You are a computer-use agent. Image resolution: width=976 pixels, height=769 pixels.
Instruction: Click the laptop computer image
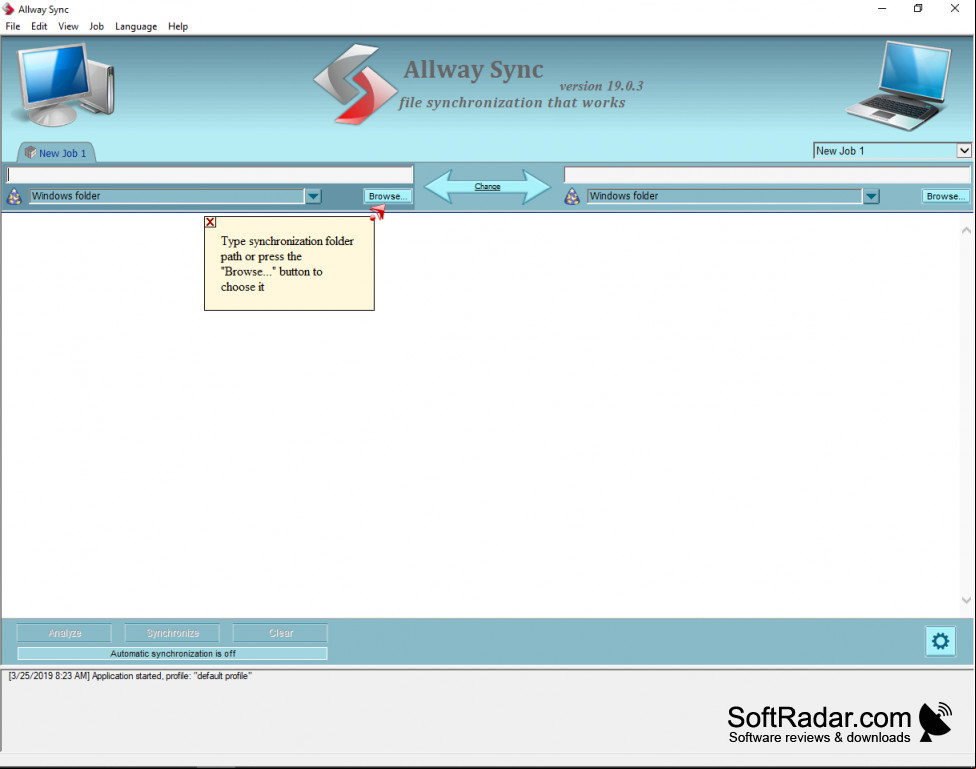(899, 85)
